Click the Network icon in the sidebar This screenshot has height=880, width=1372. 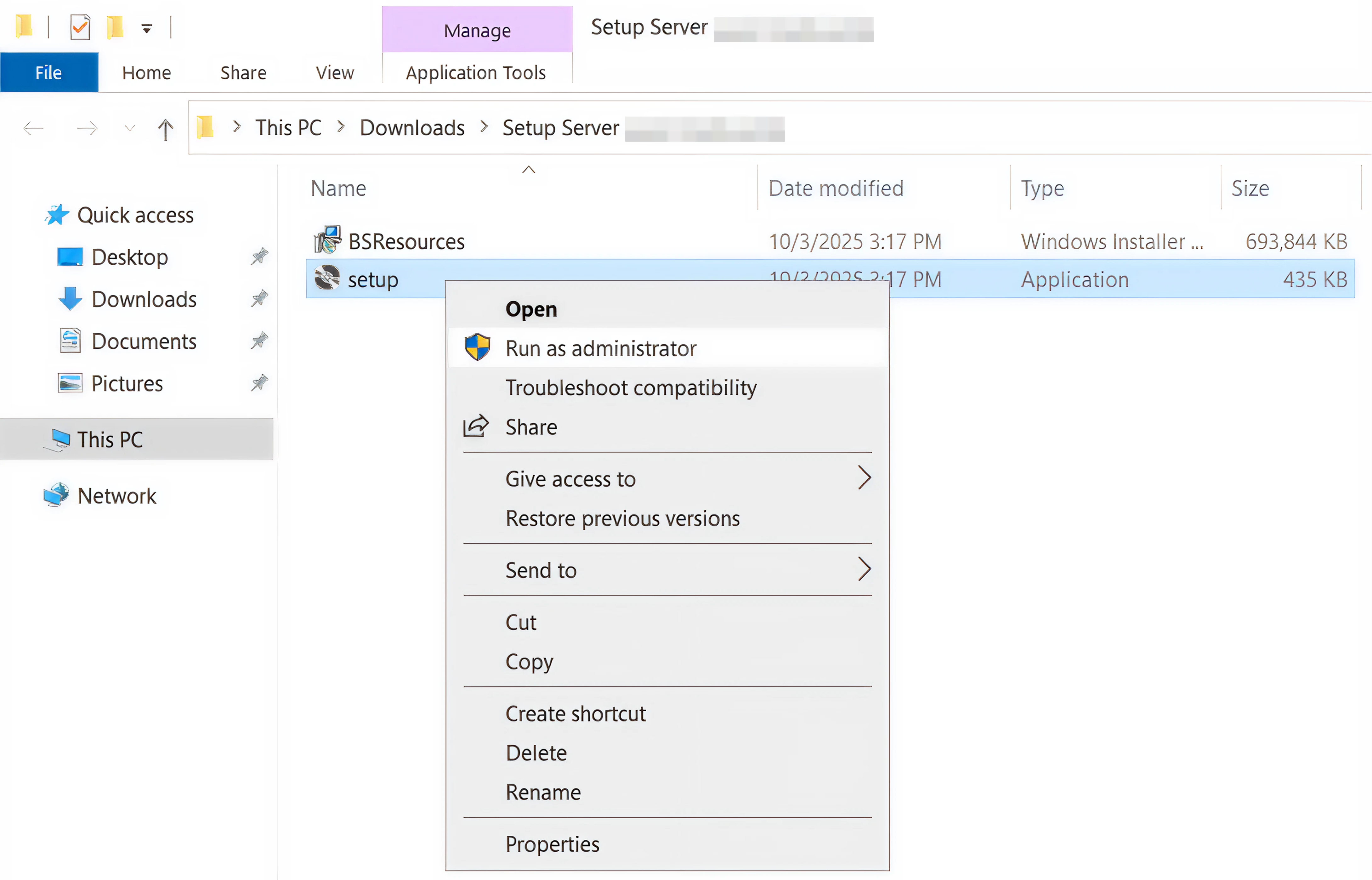click(x=56, y=494)
